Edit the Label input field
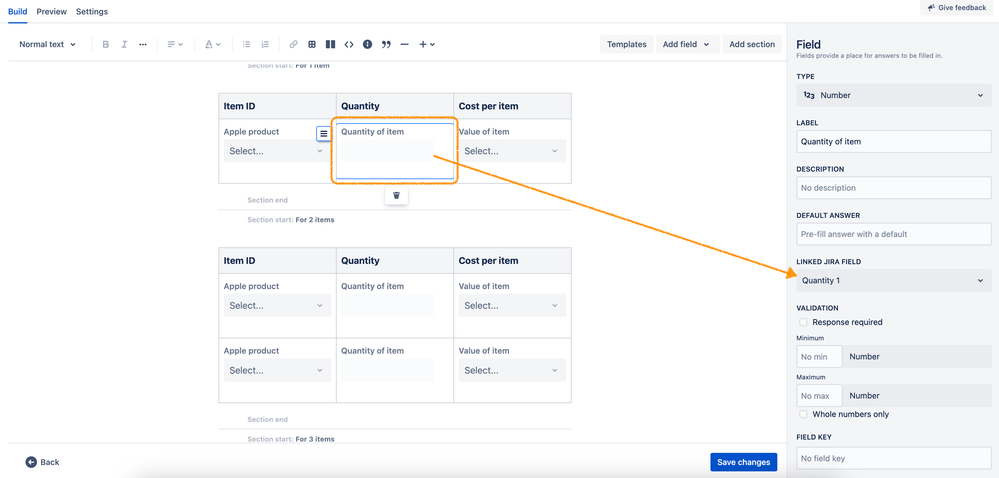The height and width of the screenshot is (478, 999). (x=894, y=141)
